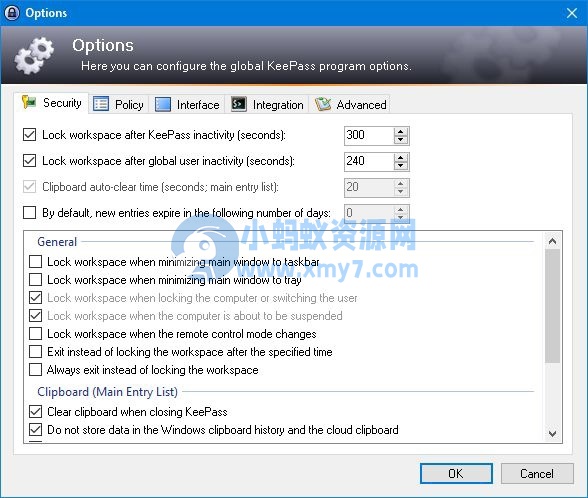The width and height of the screenshot is (588, 498).
Task: Close the Options dialog window
Action: point(572,13)
